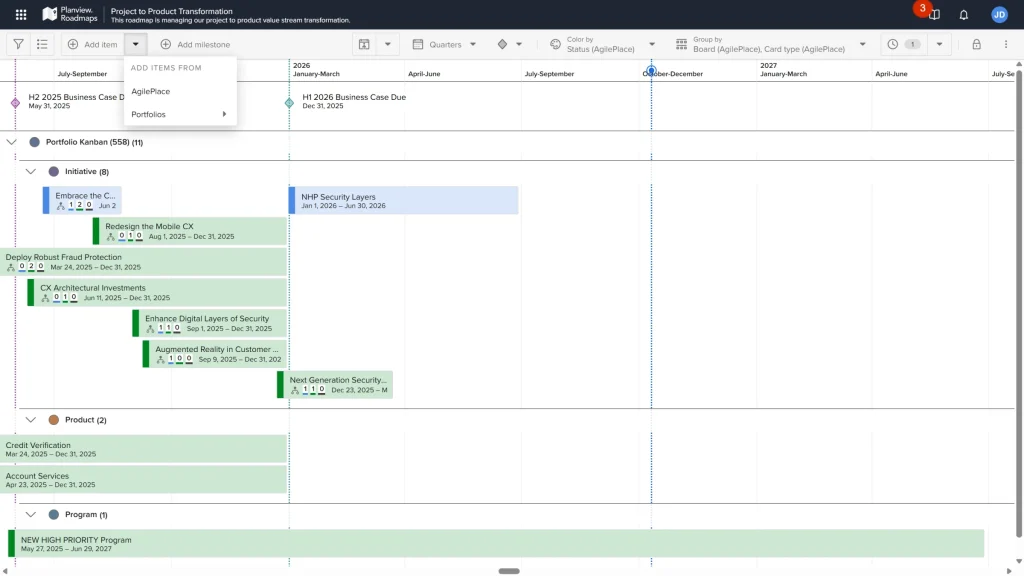Collapse the Initiative group
Image resolution: width=1024 pixels, height=576 pixels.
point(31,171)
